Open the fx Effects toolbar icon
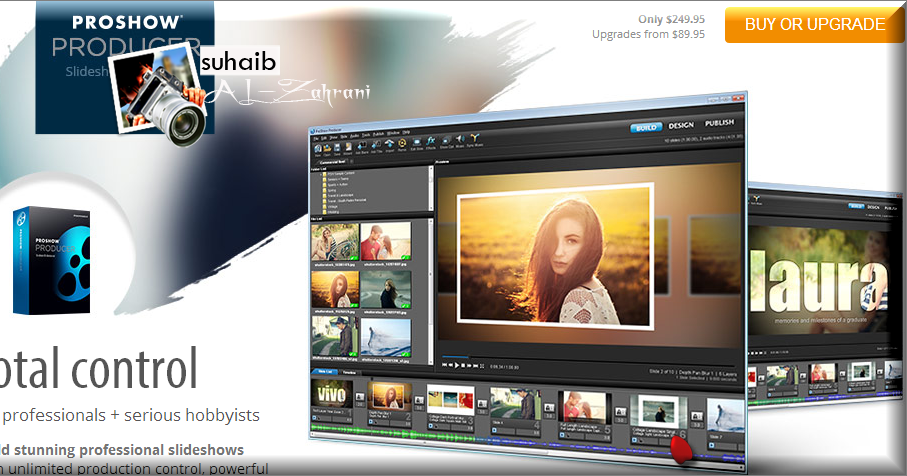 coord(431,141)
